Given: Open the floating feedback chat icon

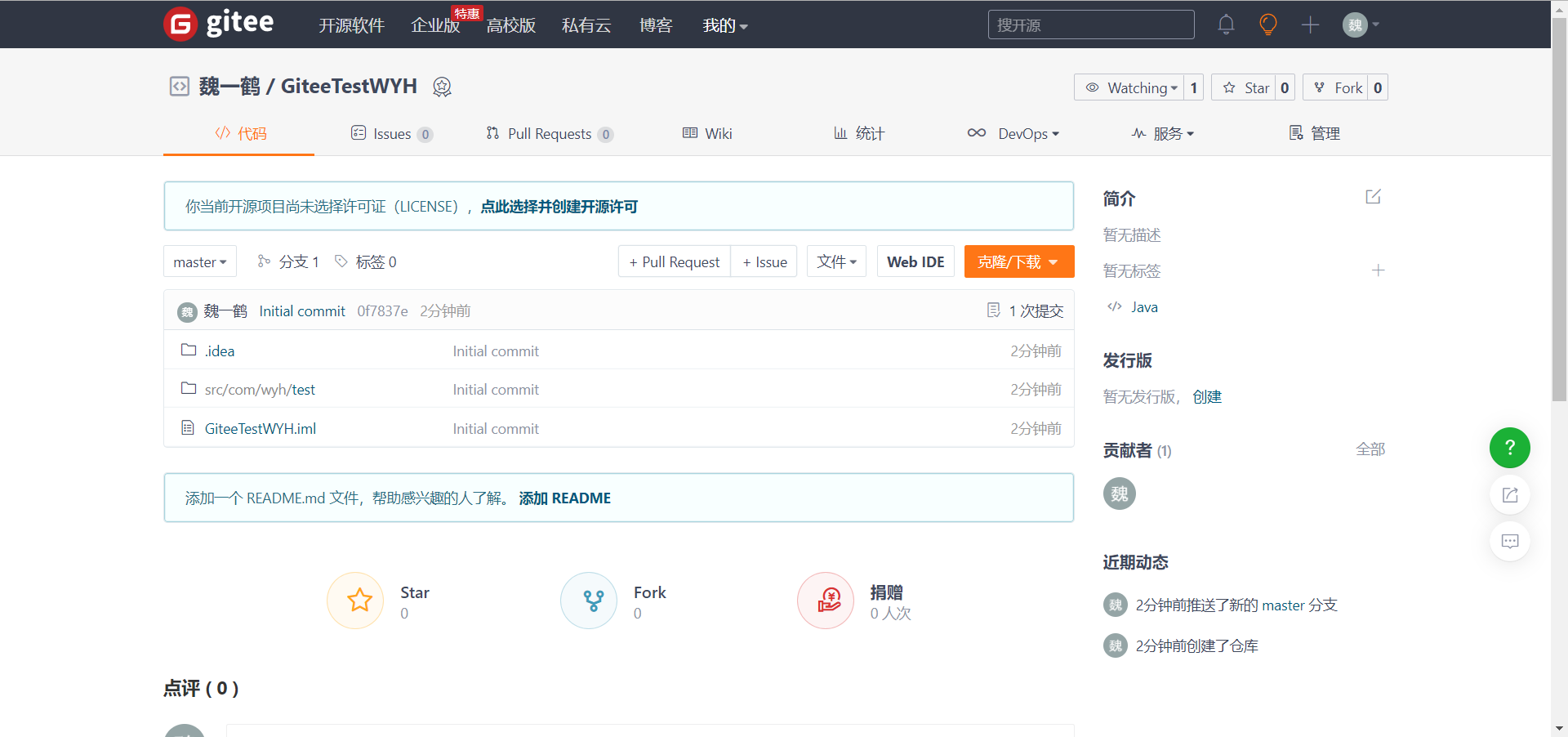Looking at the screenshot, I should click(1510, 541).
